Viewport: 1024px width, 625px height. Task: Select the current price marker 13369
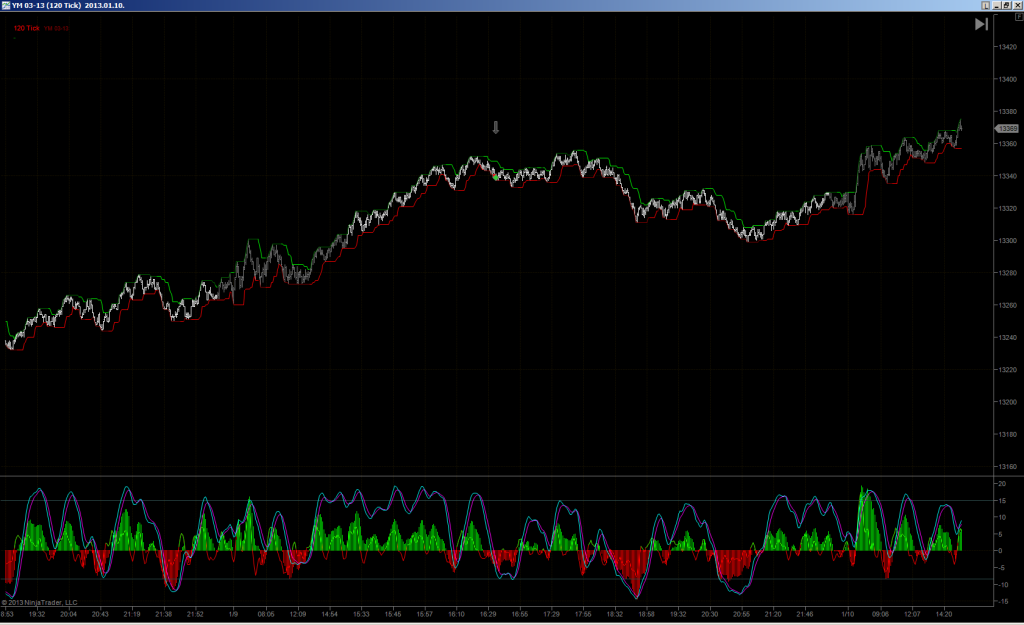tap(1007, 129)
